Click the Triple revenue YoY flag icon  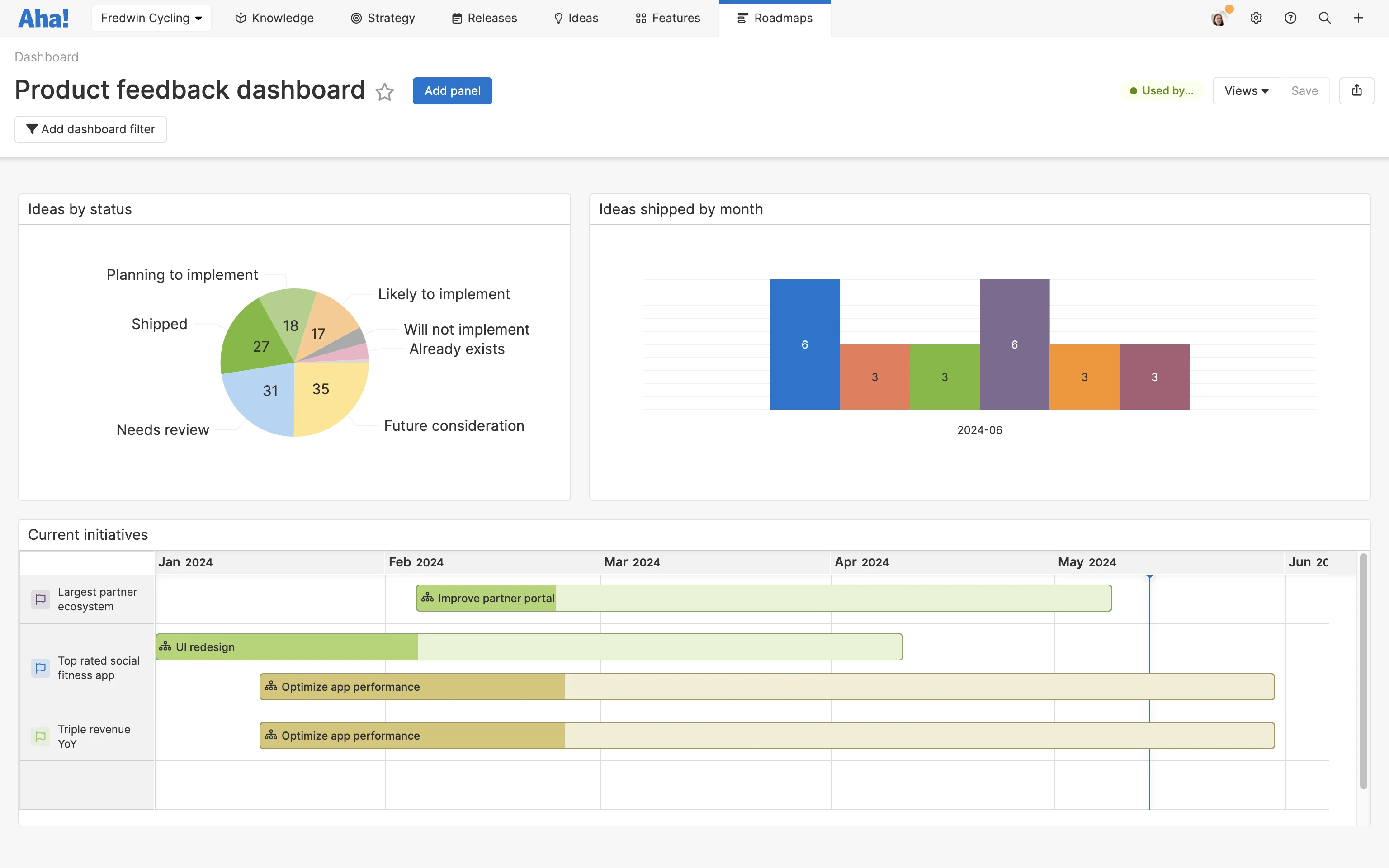coord(41,736)
